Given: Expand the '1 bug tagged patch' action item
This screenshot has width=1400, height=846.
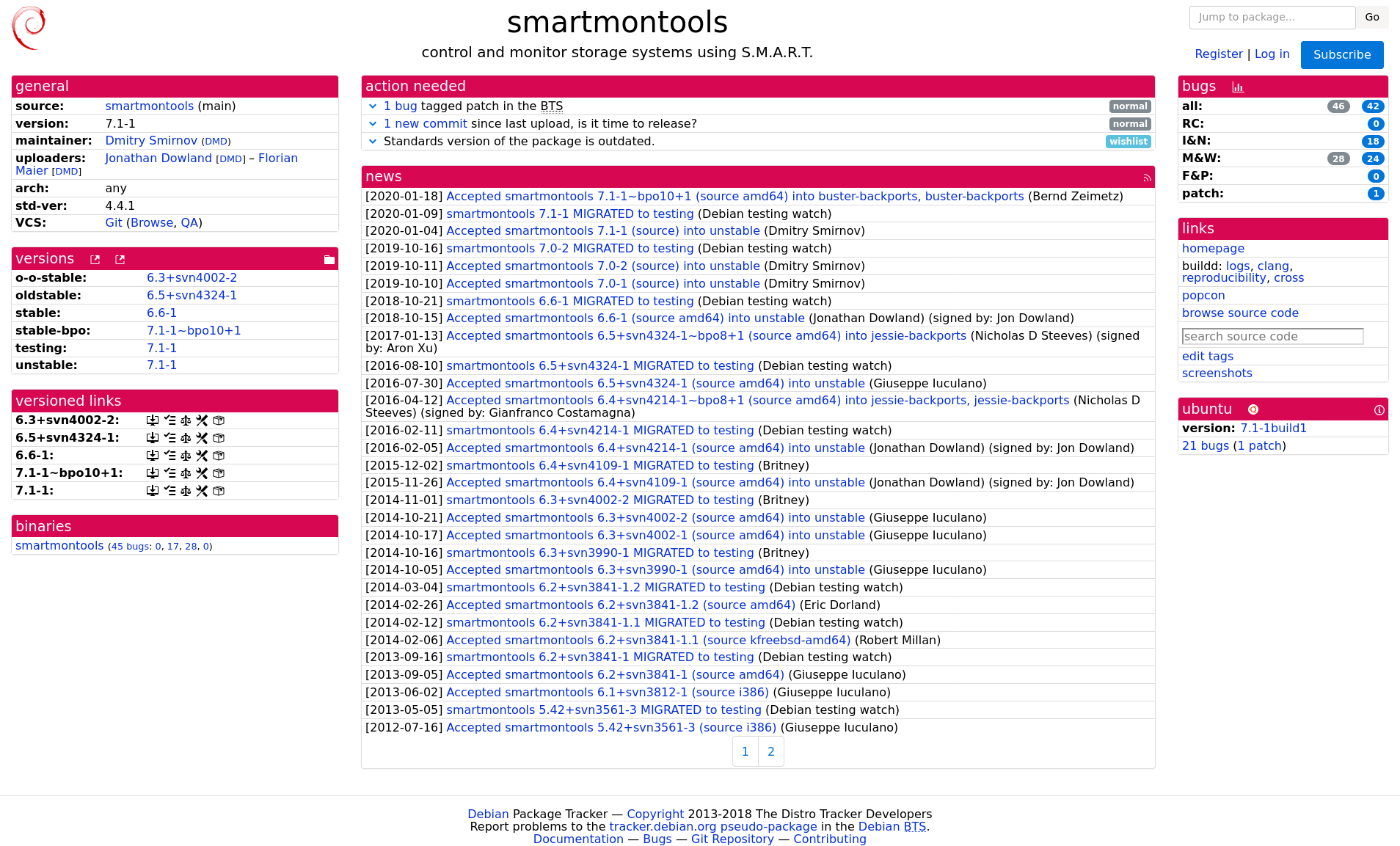Looking at the screenshot, I should (x=373, y=106).
